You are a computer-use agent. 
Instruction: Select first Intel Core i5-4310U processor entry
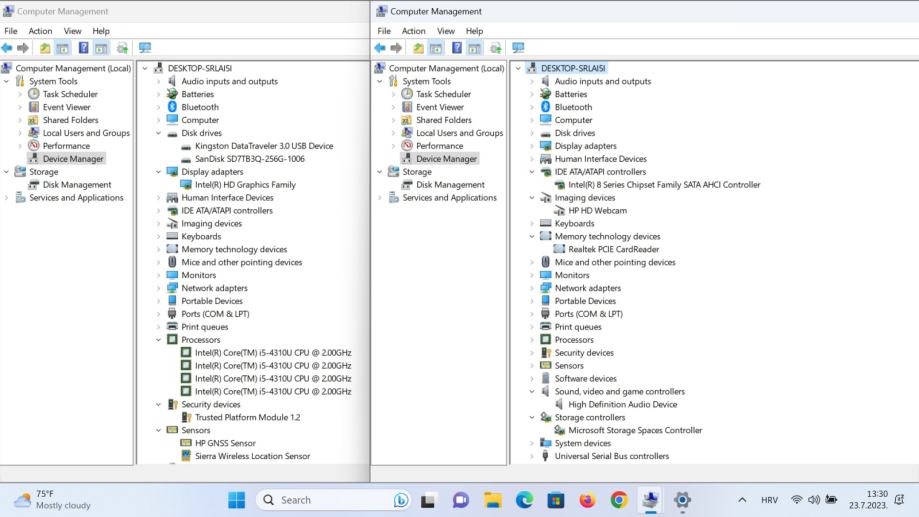click(x=273, y=353)
